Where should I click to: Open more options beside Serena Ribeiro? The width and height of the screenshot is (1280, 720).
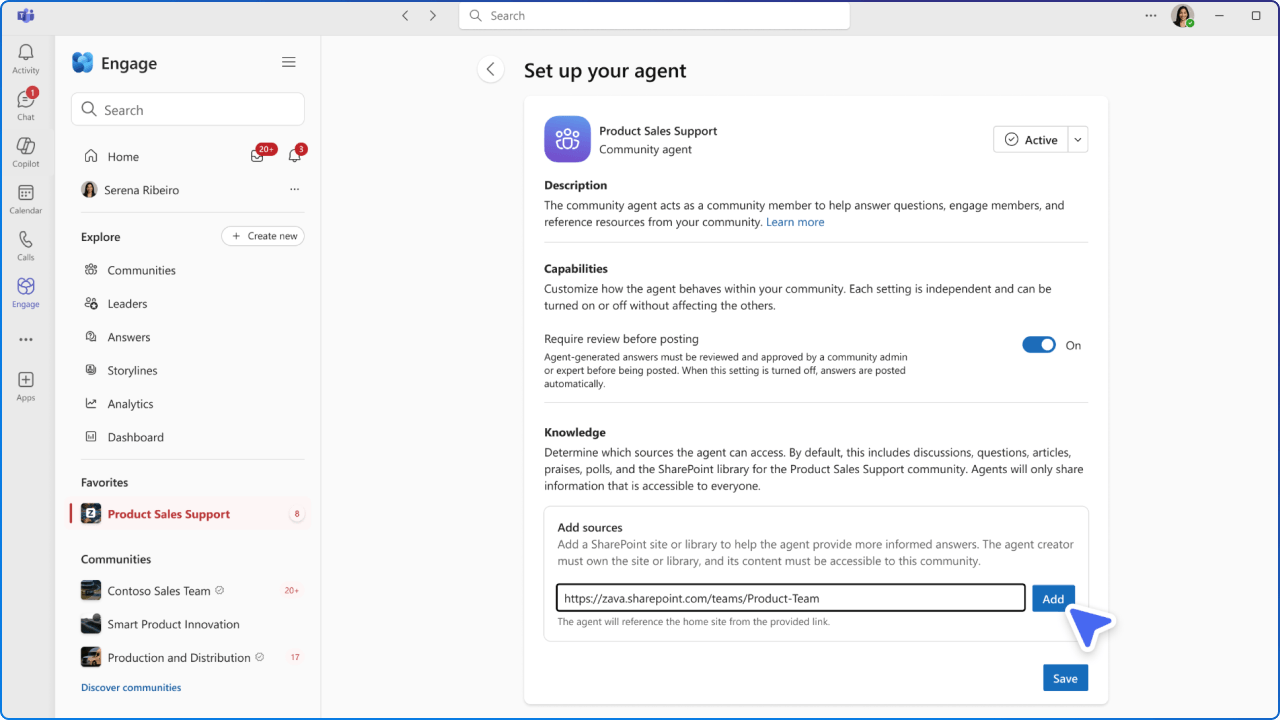pos(294,190)
